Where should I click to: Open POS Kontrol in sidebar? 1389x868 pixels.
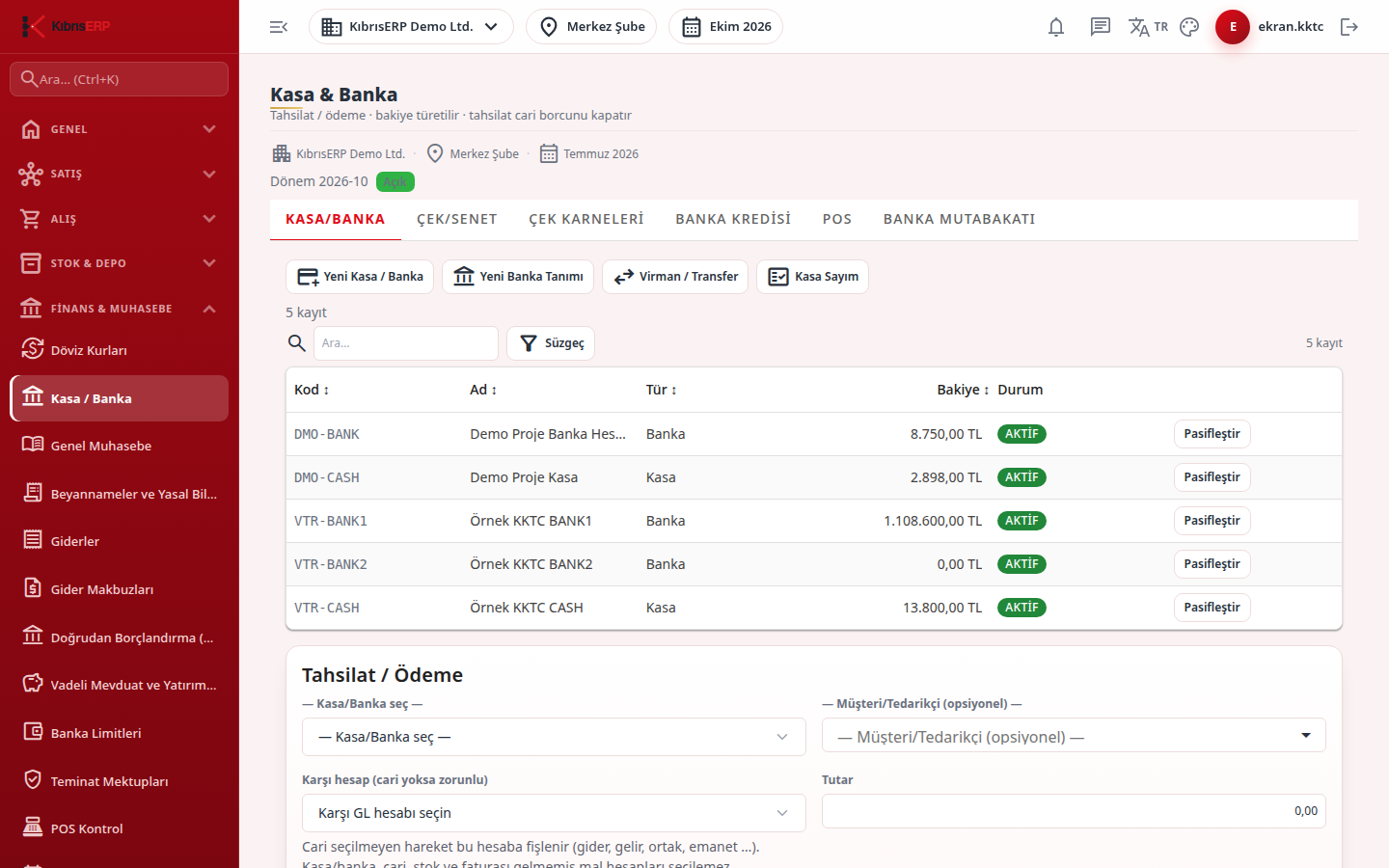120,828
